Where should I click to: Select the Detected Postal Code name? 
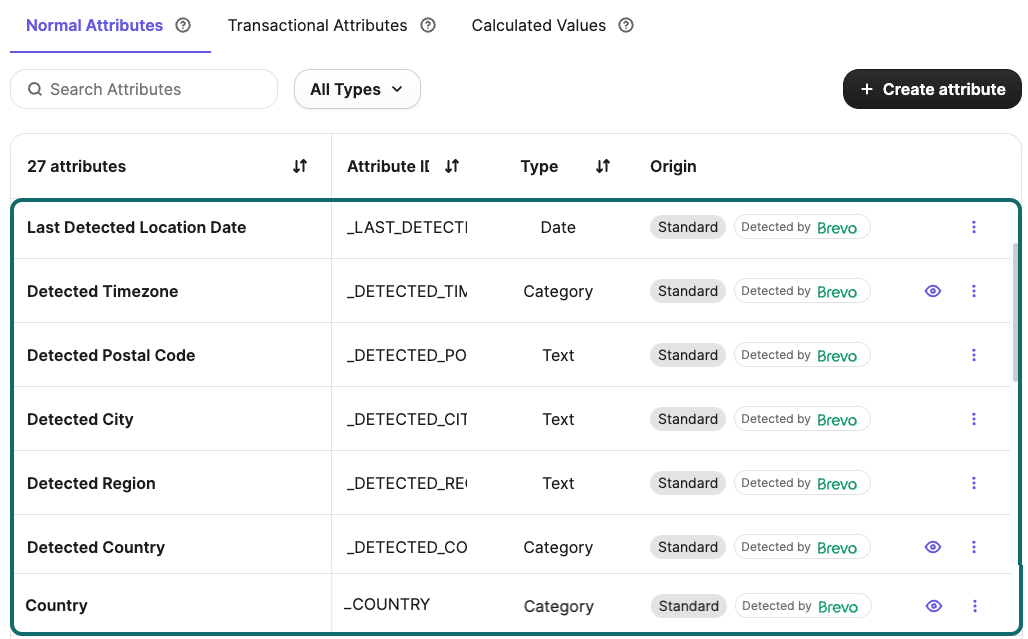coord(111,355)
